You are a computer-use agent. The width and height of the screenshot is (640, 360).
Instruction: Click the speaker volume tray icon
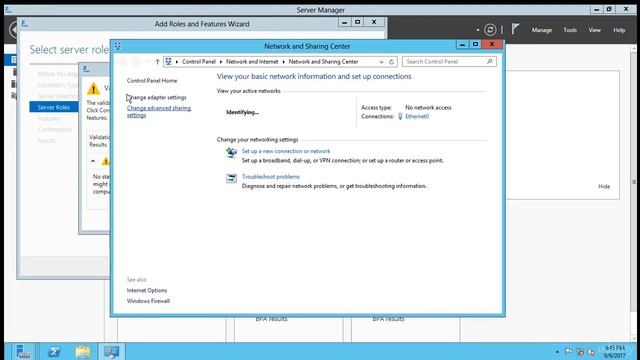tap(591, 352)
